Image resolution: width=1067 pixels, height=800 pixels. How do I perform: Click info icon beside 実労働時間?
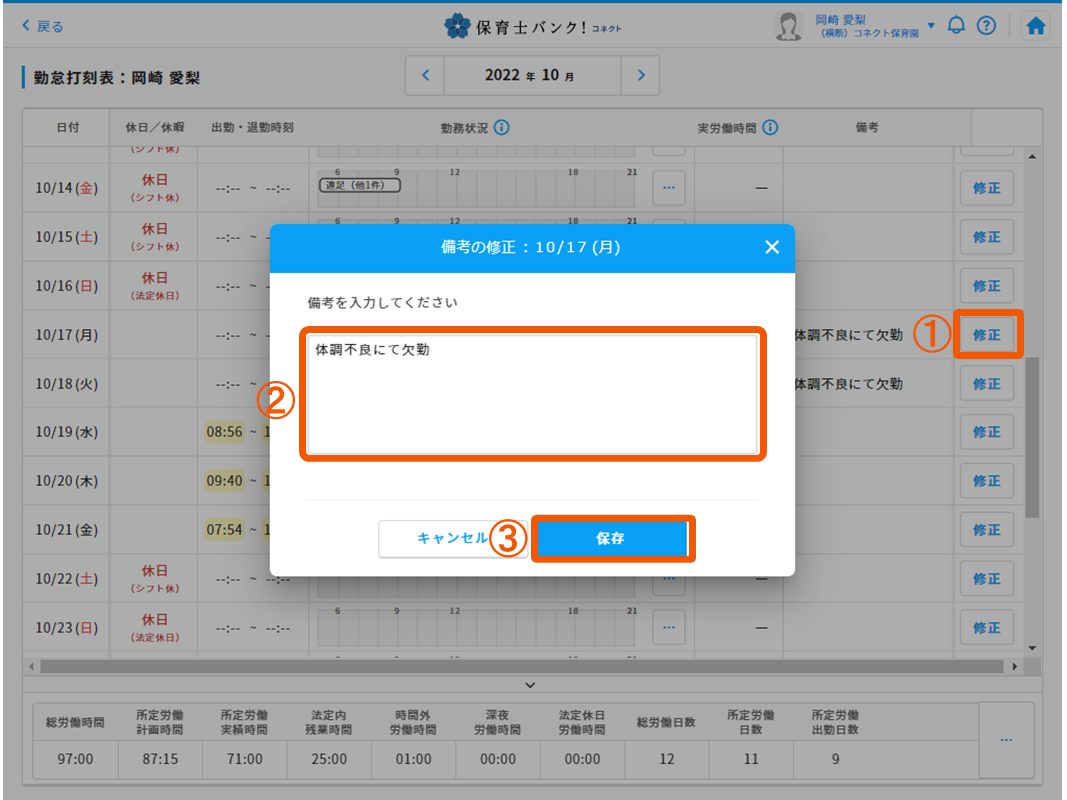point(770,128)
